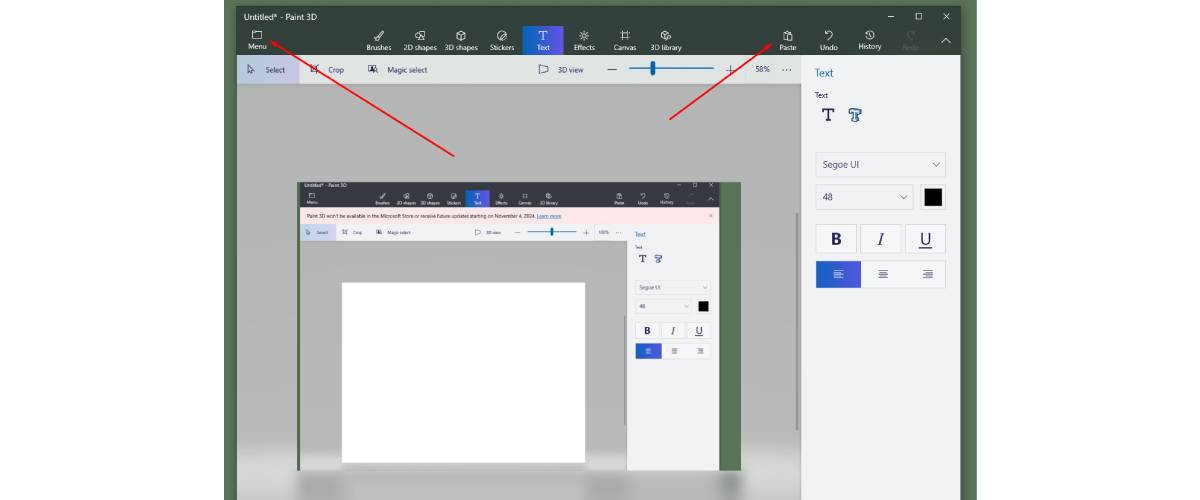The height and width of the screenshot is (500, 1200).
Task: Click the Paste button
Action: pyautogui.click(x=788, y=40)
